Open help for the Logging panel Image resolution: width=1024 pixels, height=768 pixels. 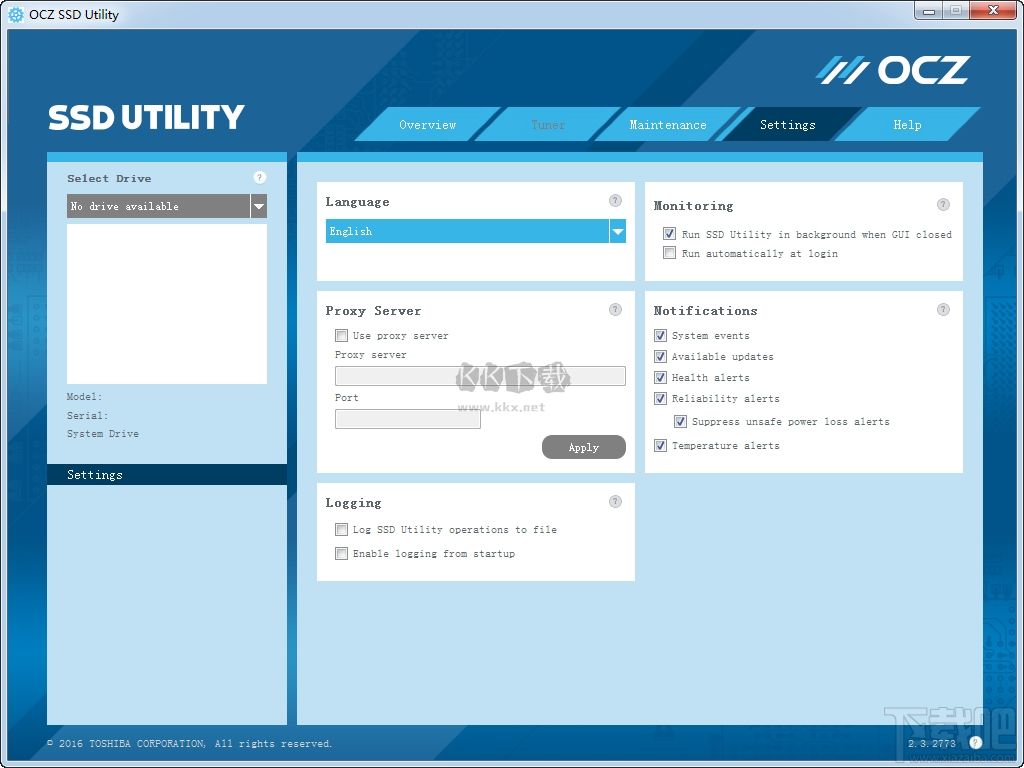pos(614,501)
